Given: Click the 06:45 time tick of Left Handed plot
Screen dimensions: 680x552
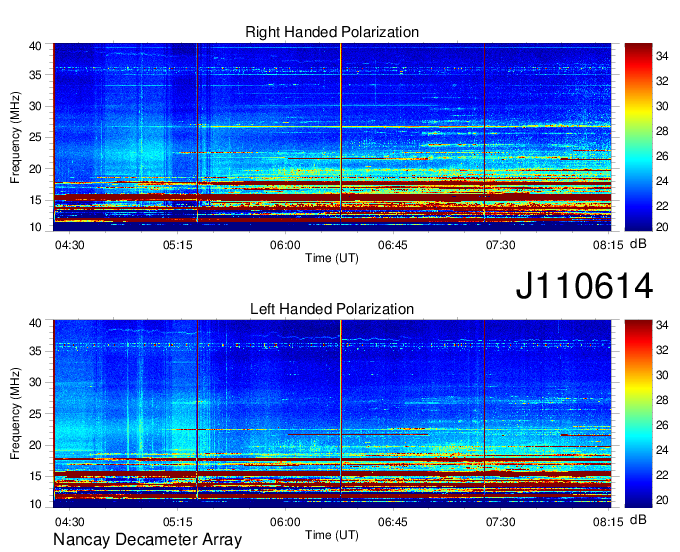Looking at the screenshot, I should point(392,522).
